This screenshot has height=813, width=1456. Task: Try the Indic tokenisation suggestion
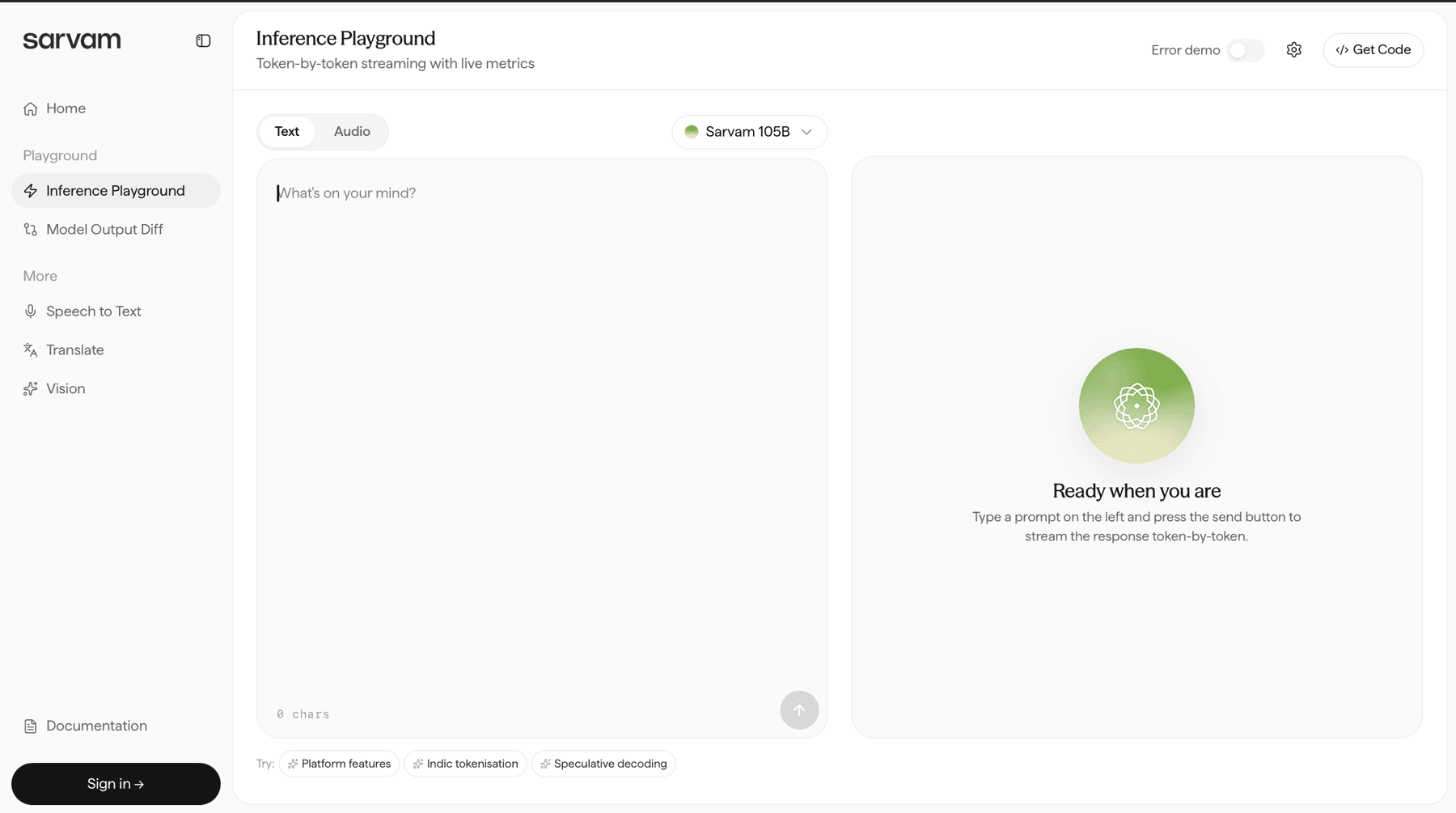465,764
